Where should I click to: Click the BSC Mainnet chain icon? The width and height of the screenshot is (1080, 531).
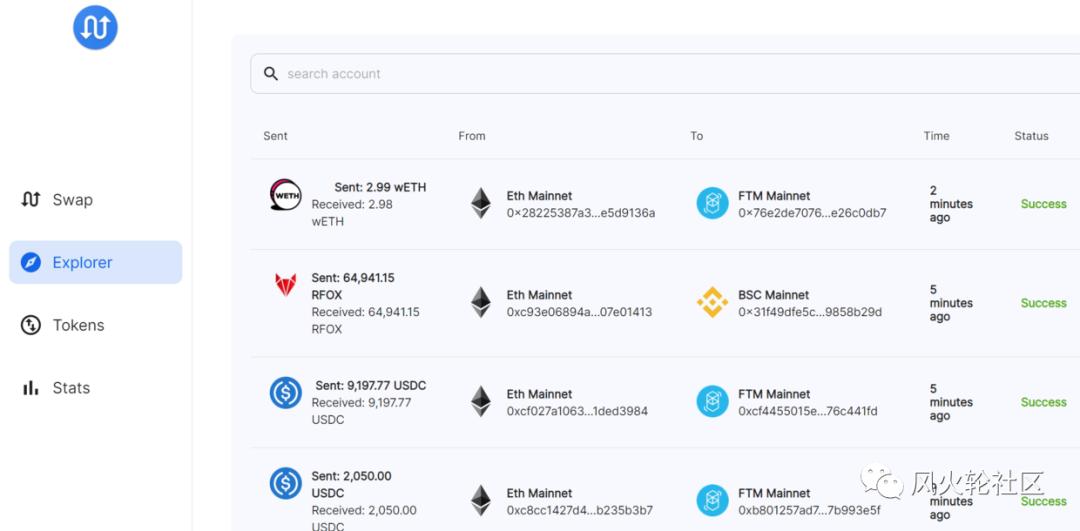(x=712, y=303)
